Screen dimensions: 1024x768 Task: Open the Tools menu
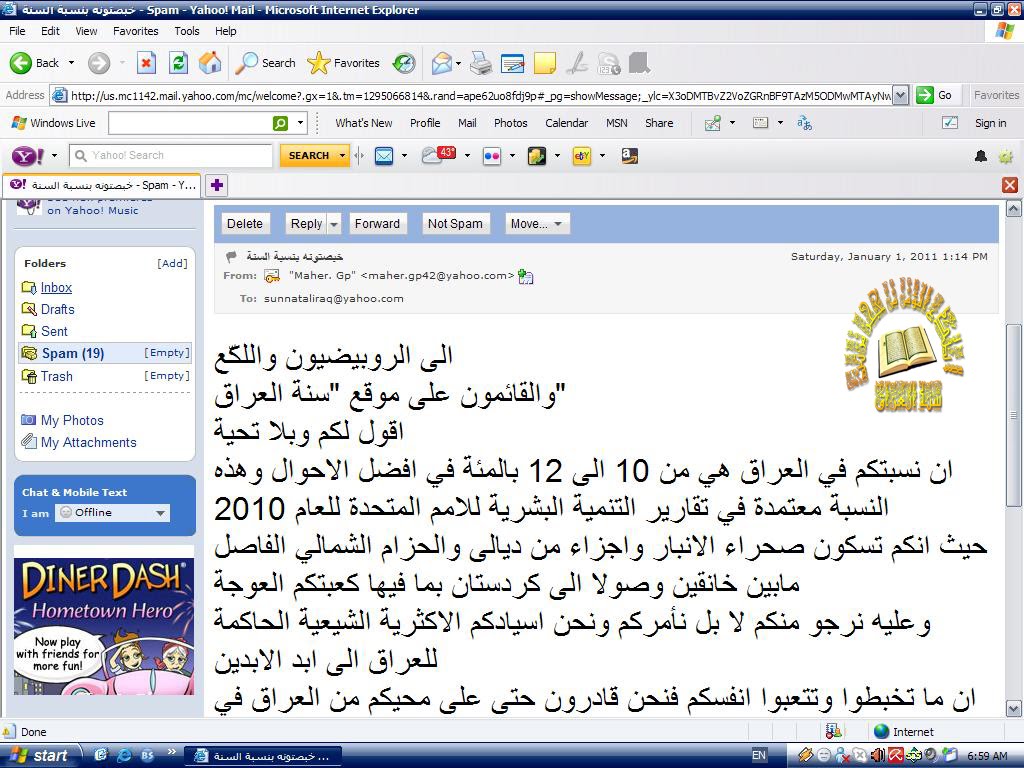tap(186, 31)
